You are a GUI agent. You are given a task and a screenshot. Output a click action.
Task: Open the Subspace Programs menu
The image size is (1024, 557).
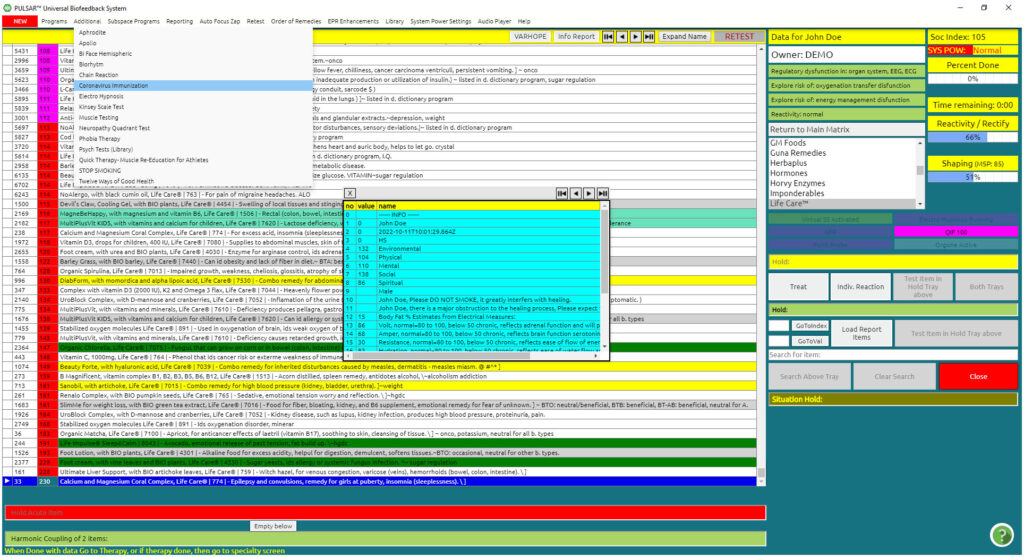131,21
